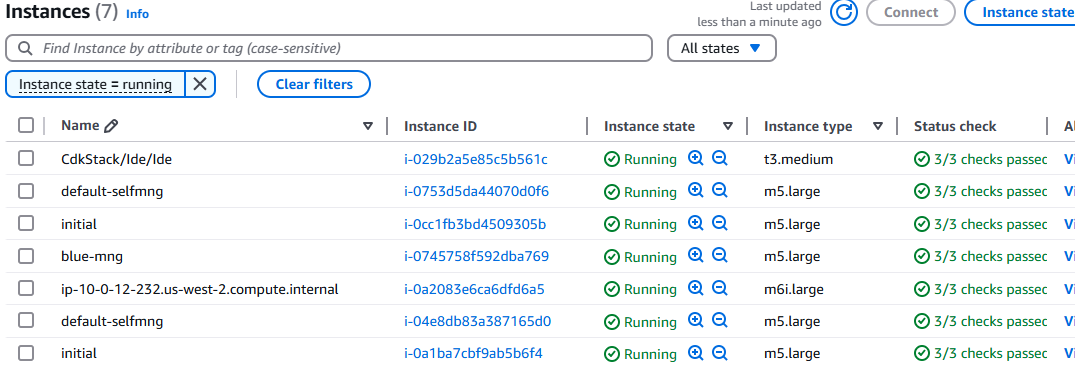Open instance i-04e8db83a387165d0 details

point(478,322)
